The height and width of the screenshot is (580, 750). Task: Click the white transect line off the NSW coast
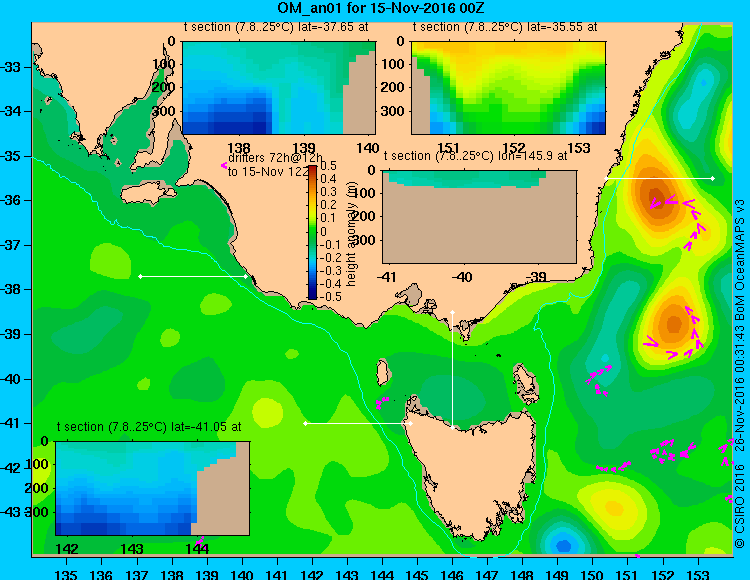pyautogui.click(x=659, y=178)
